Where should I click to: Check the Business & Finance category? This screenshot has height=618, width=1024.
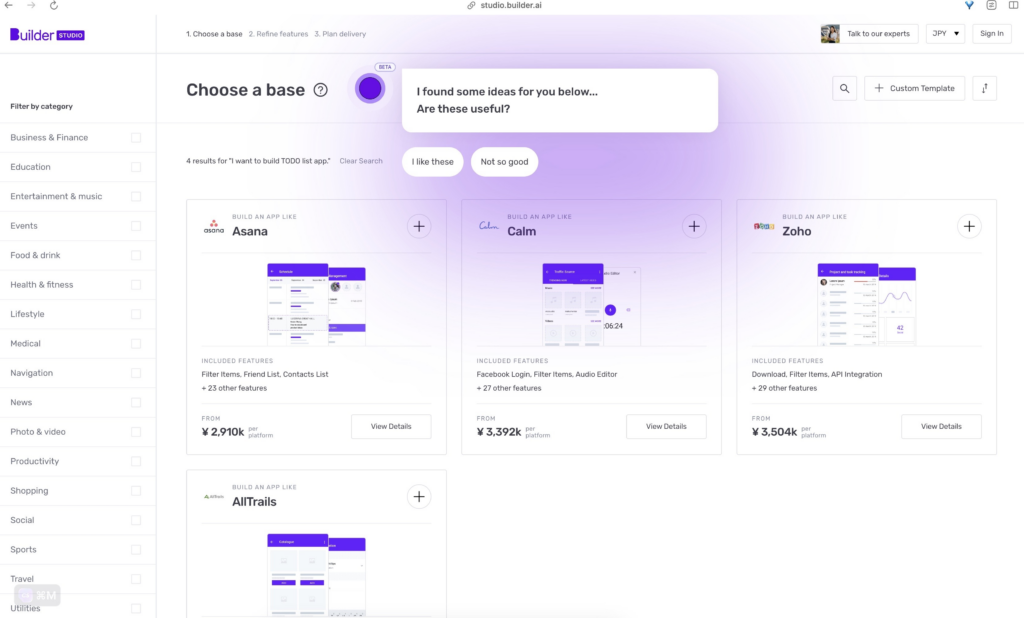[x=136, y=138]
